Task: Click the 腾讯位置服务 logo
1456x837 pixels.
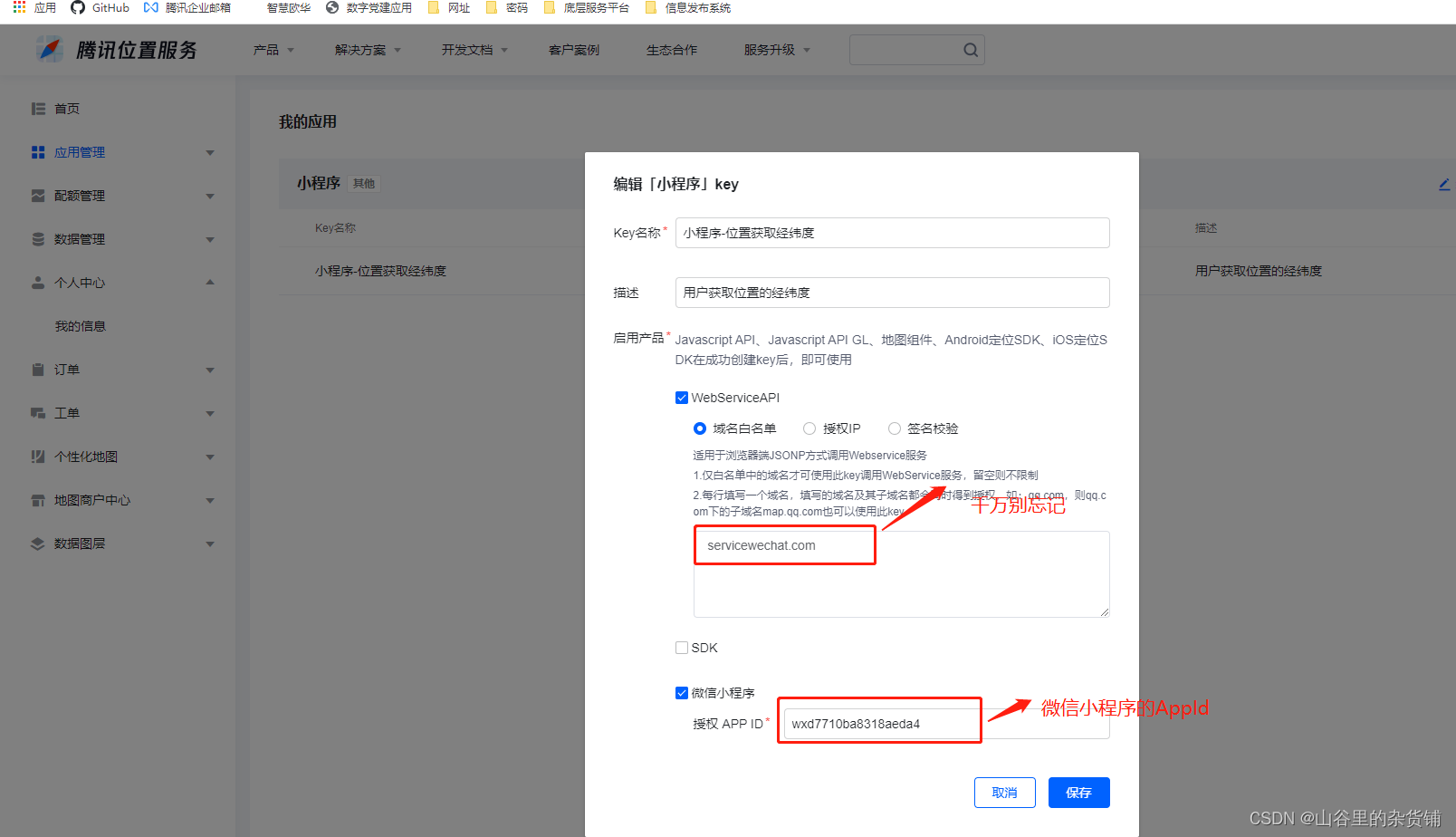Action: tap(117, 49)
